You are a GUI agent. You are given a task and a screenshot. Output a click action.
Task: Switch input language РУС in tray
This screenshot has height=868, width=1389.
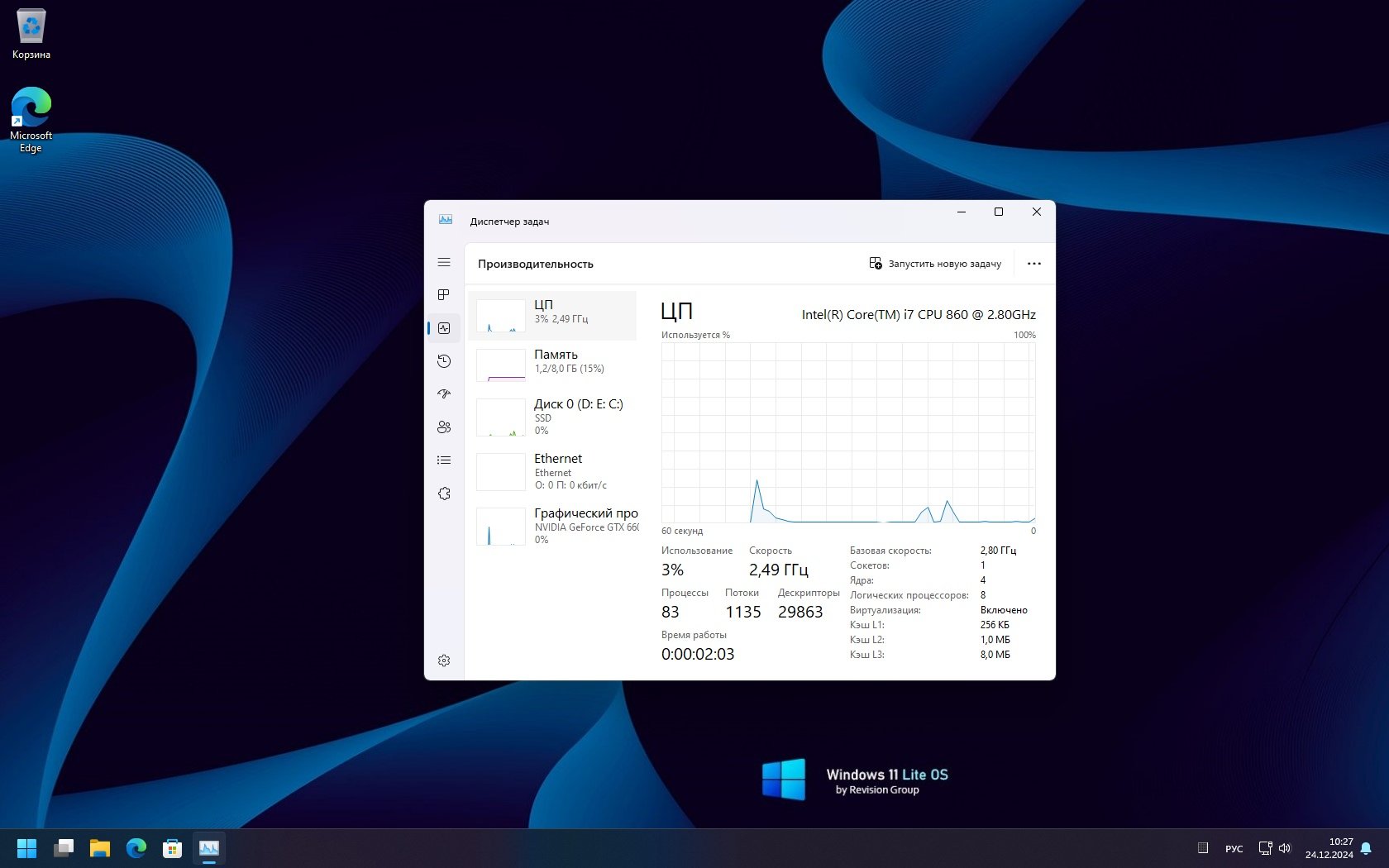pos(1234,849)
